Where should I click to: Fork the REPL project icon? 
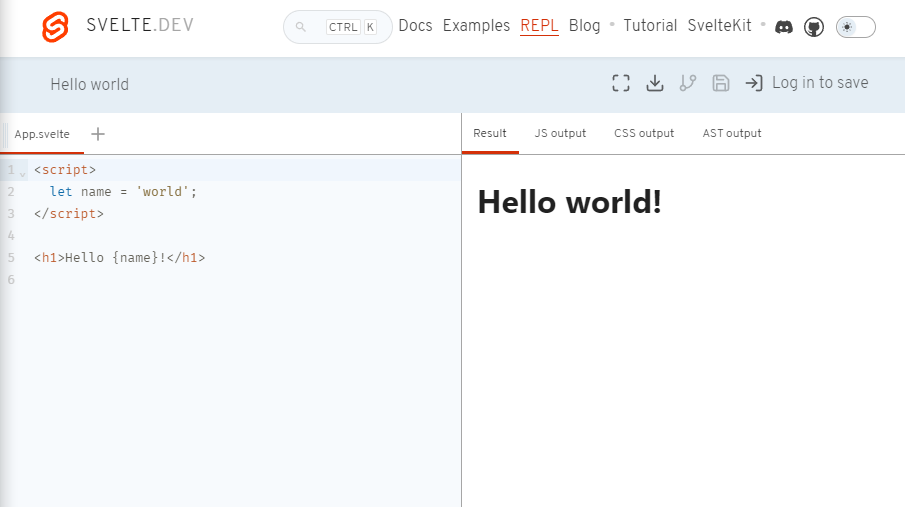pos(688,83)
